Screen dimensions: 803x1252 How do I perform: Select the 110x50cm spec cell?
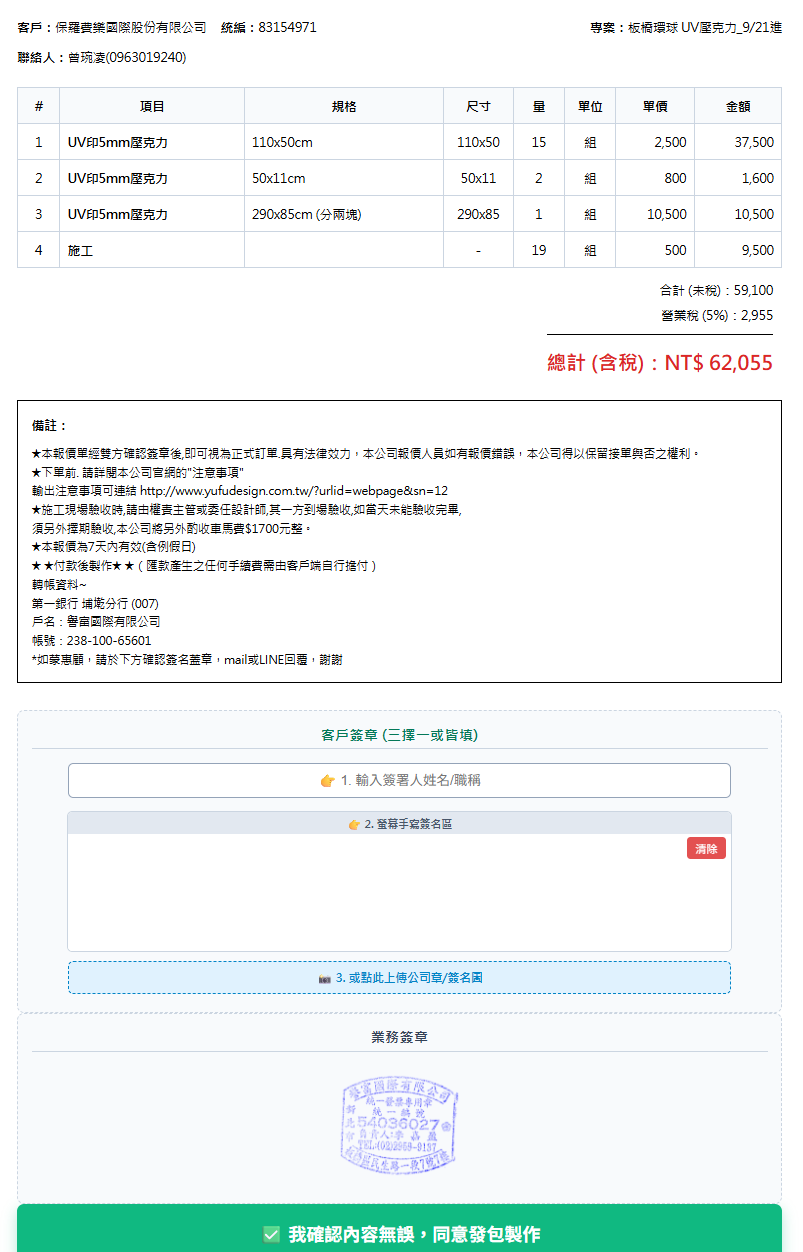pos(344,142)
